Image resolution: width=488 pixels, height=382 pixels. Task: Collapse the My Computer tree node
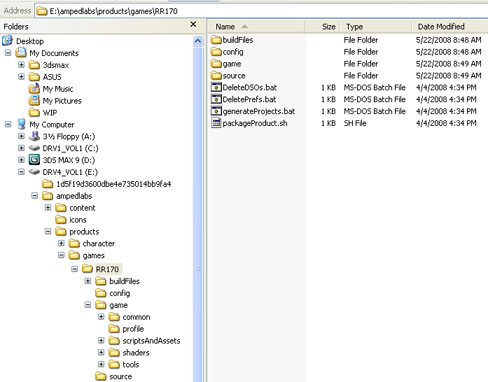click(8, 124)
